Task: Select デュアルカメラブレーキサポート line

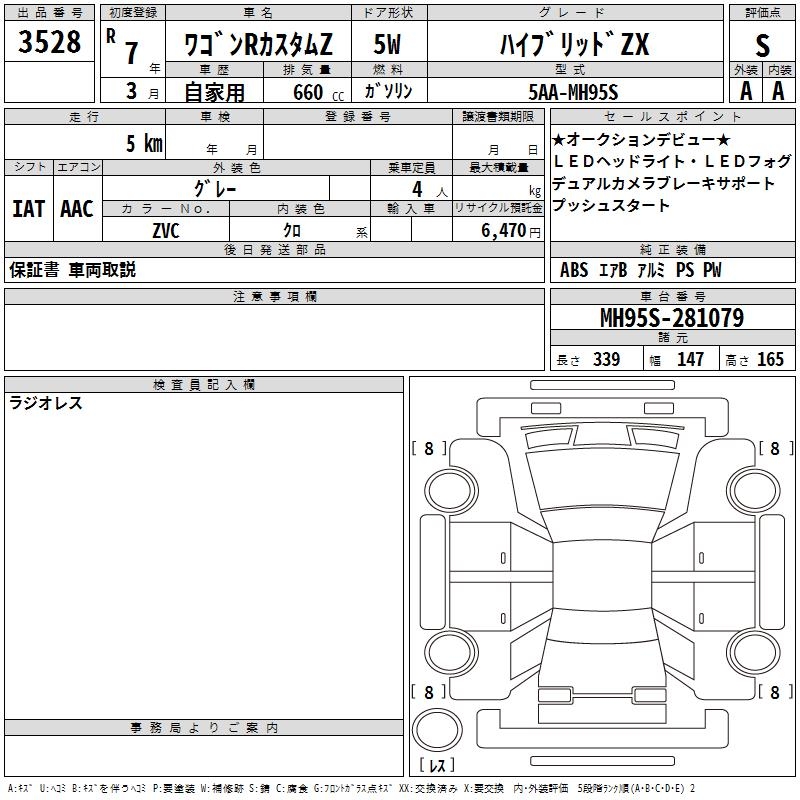Action: coord(663,183)
